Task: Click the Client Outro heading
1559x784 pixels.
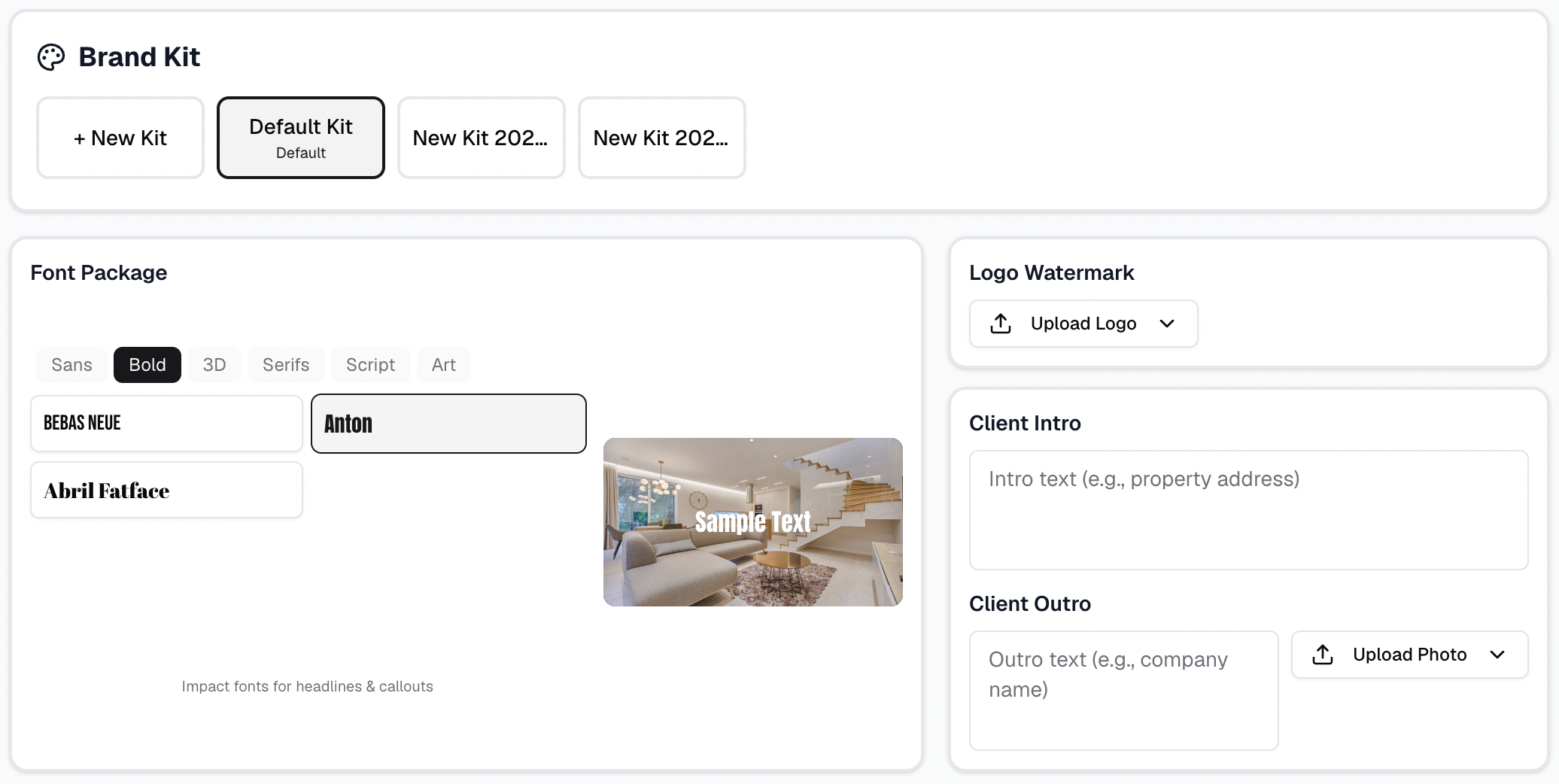Action: 1030,603
